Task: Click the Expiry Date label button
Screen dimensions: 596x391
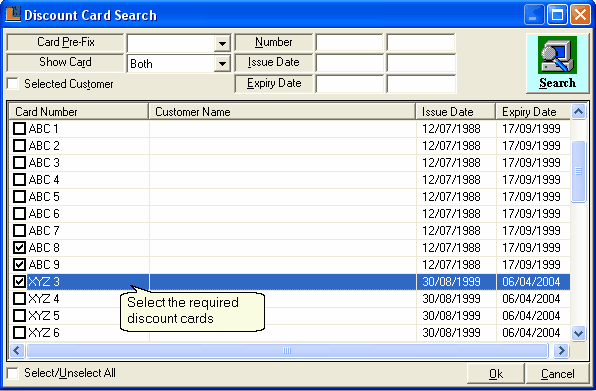Action: point(274,83)
